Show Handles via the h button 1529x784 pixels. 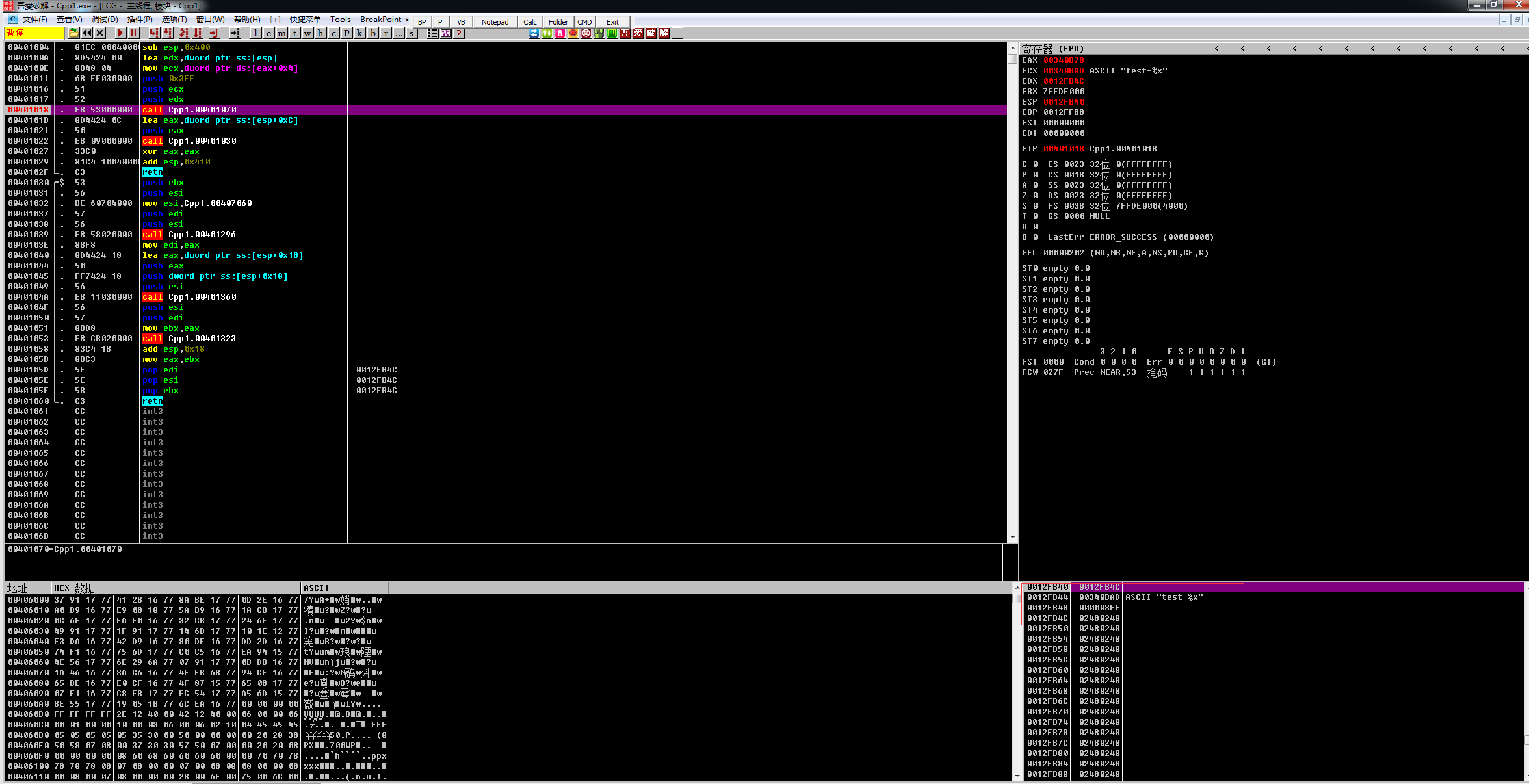321,33
